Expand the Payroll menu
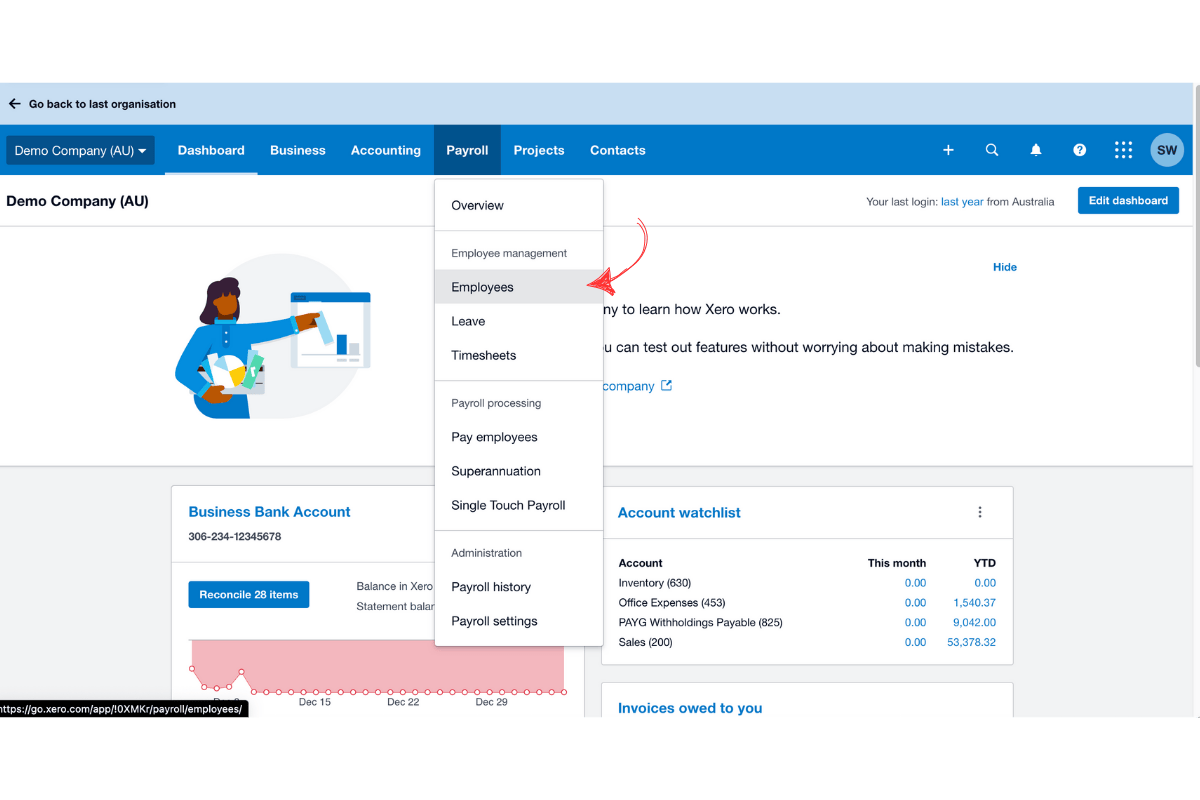 (x=467, y=150)
